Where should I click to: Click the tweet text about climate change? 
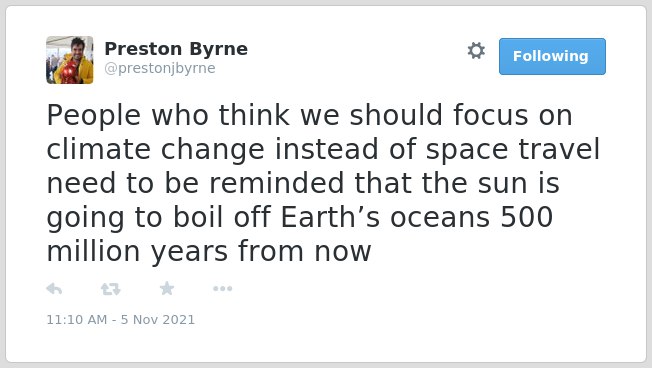pos(323,183)
